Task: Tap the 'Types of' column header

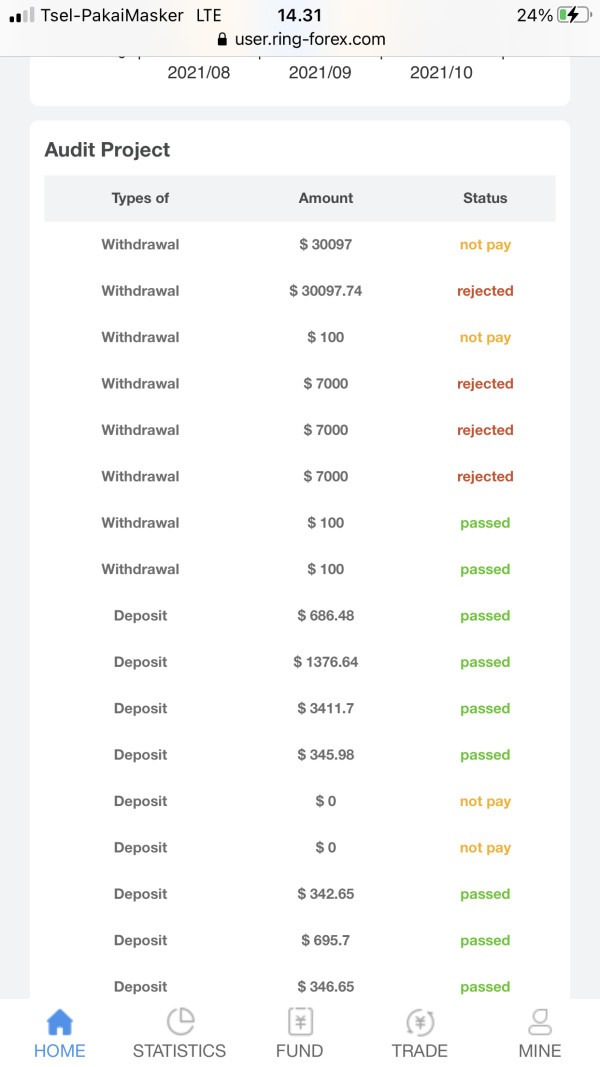Action: coord(140,198)
